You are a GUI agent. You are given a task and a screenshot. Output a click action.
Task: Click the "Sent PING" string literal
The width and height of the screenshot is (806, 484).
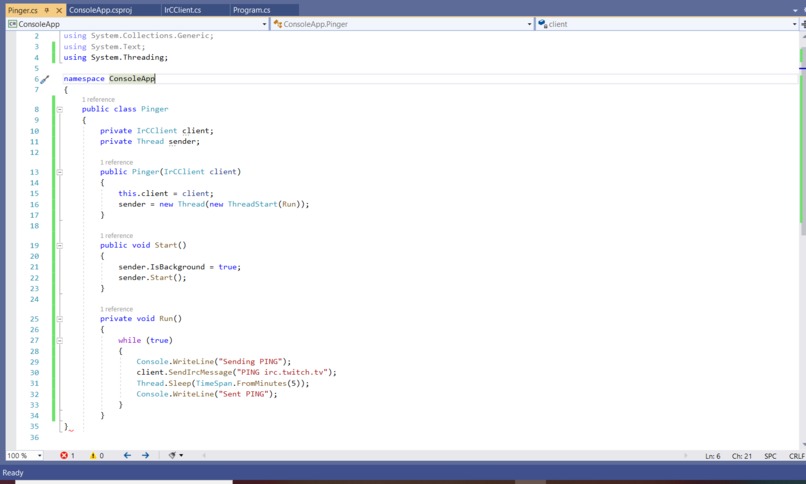point(245,395)
